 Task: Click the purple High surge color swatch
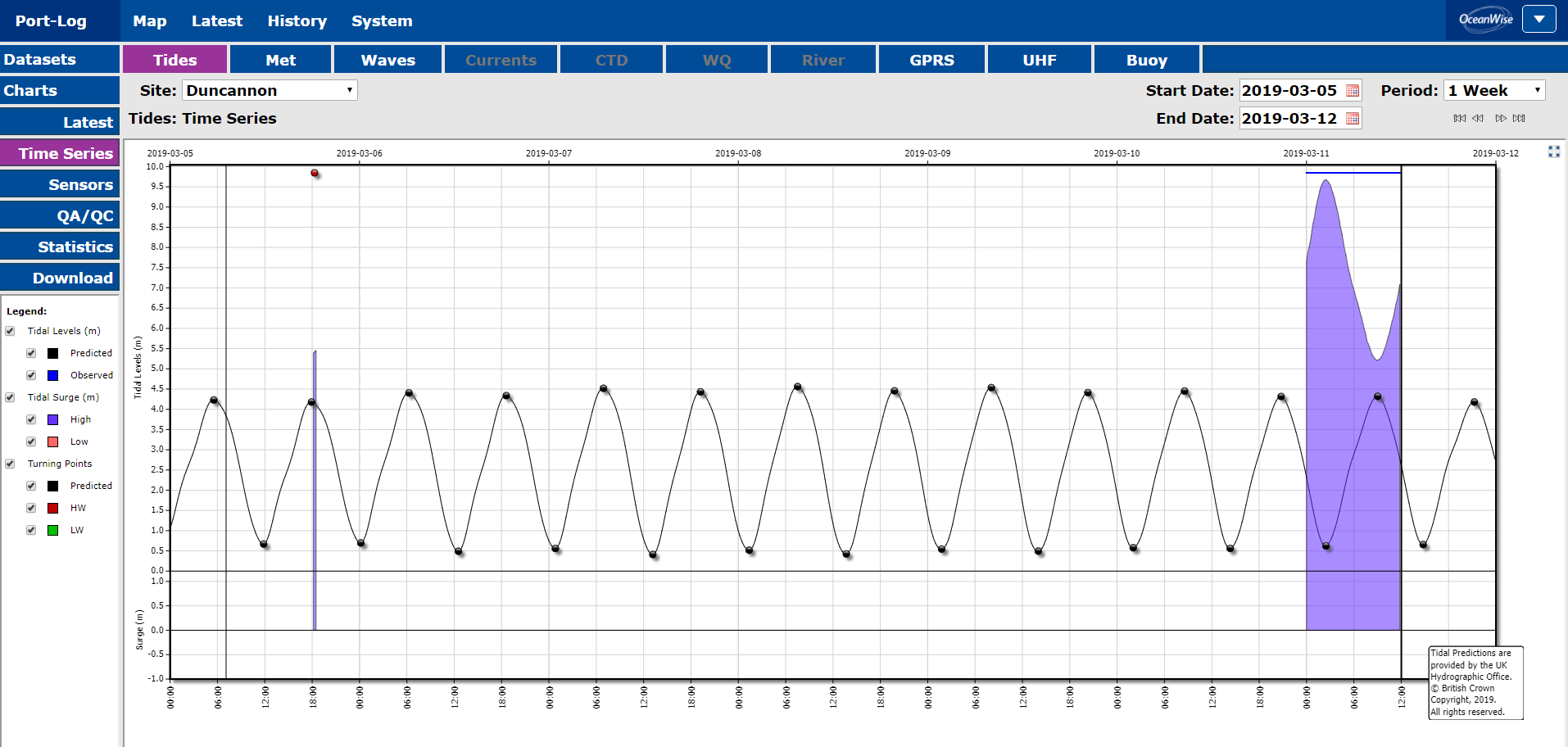(53, 419)
